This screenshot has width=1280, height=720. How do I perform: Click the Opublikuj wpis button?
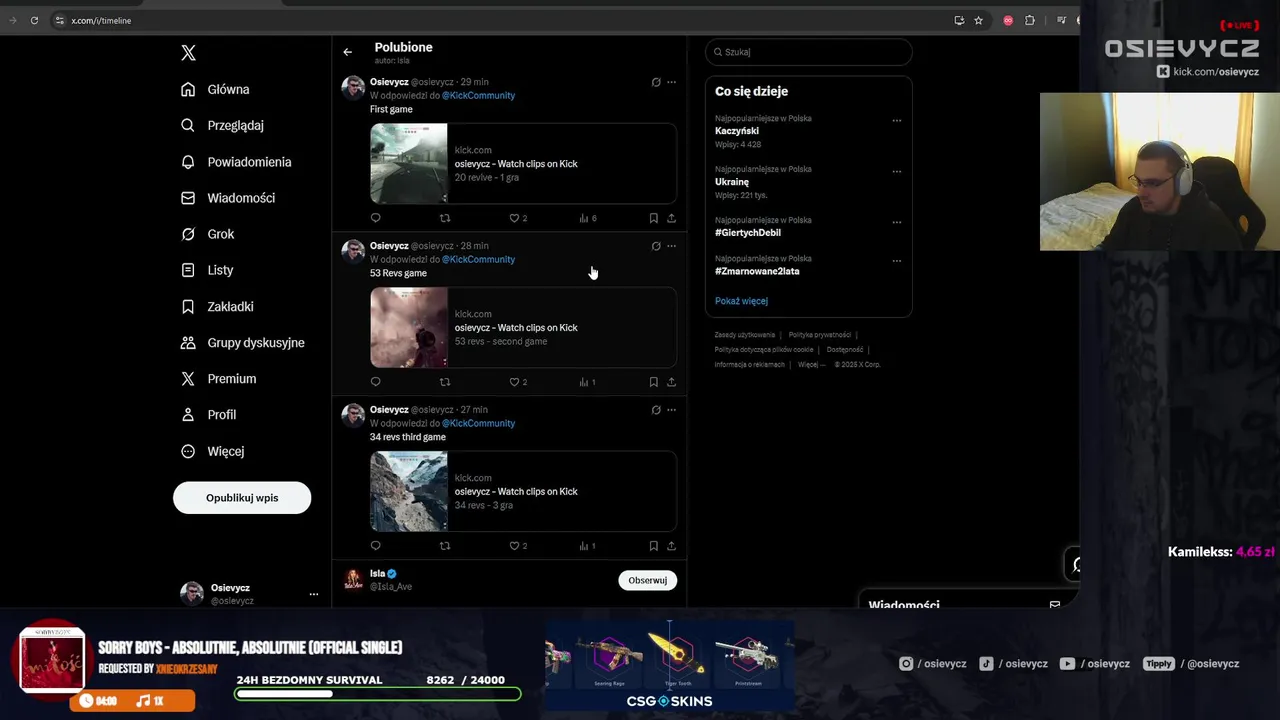(242, 498)
